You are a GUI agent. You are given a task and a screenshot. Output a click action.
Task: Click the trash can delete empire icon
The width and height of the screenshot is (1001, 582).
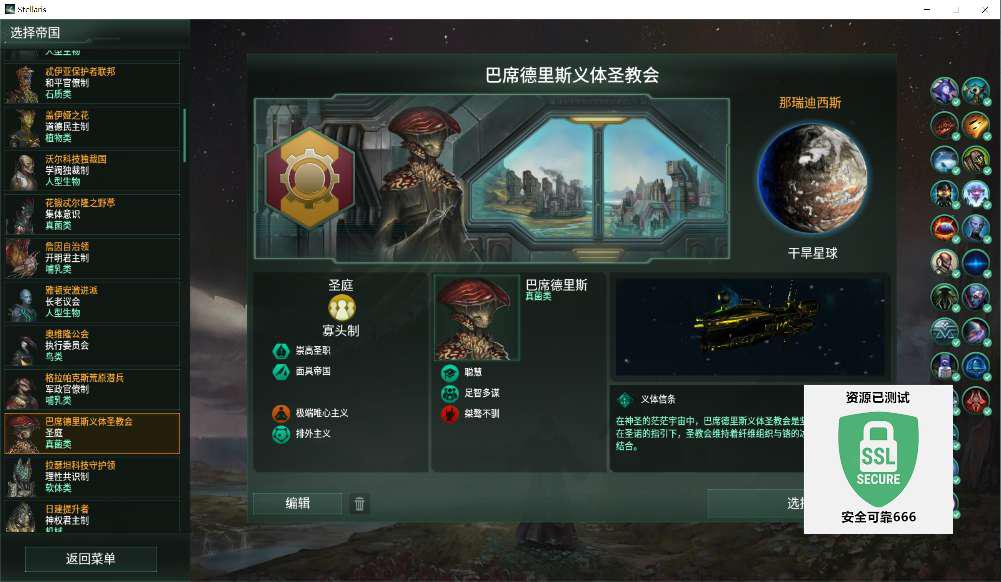pyautogui.click(x=359, y=504)
